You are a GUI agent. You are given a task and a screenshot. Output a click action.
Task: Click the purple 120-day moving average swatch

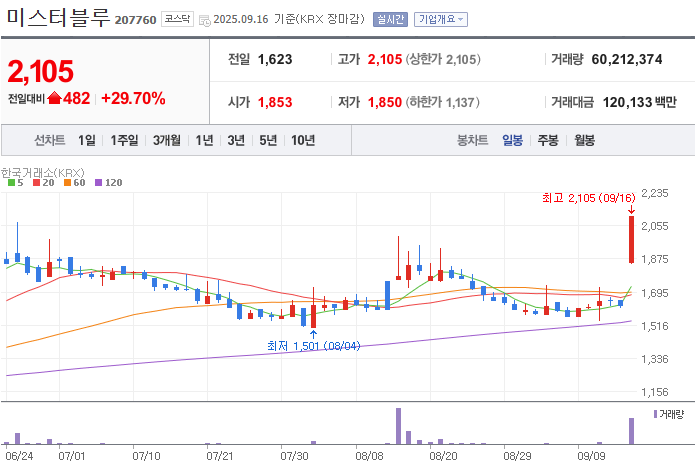(x=98, y=183)
